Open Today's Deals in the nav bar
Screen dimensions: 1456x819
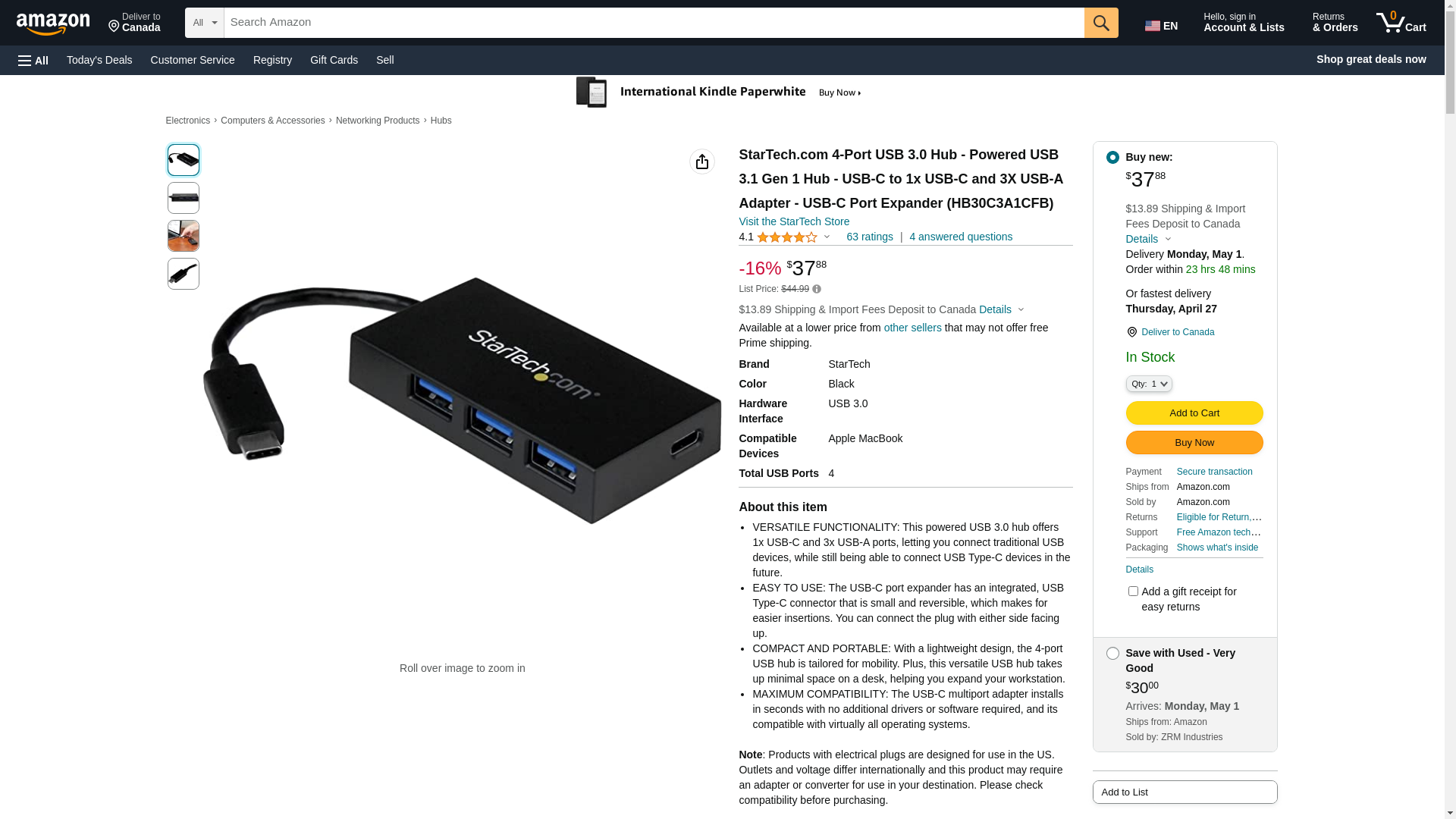(x=99, y=60)
